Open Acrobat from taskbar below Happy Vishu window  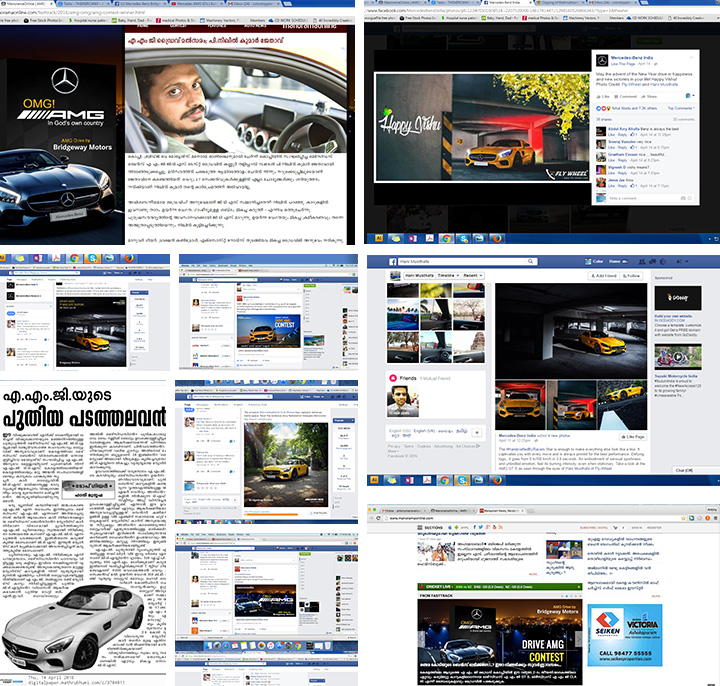(429, 238)
